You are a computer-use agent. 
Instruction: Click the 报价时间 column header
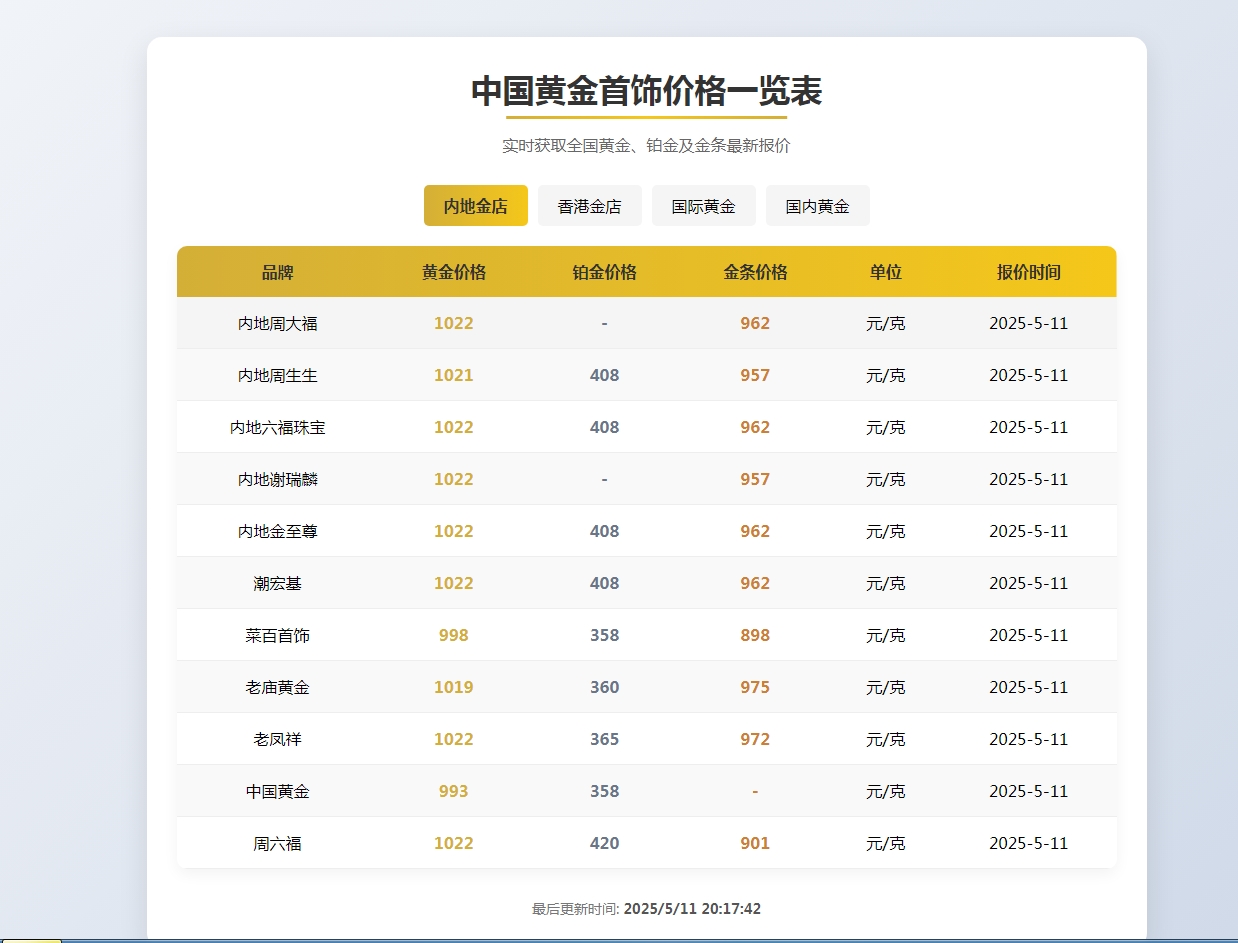click(1029, 272)
